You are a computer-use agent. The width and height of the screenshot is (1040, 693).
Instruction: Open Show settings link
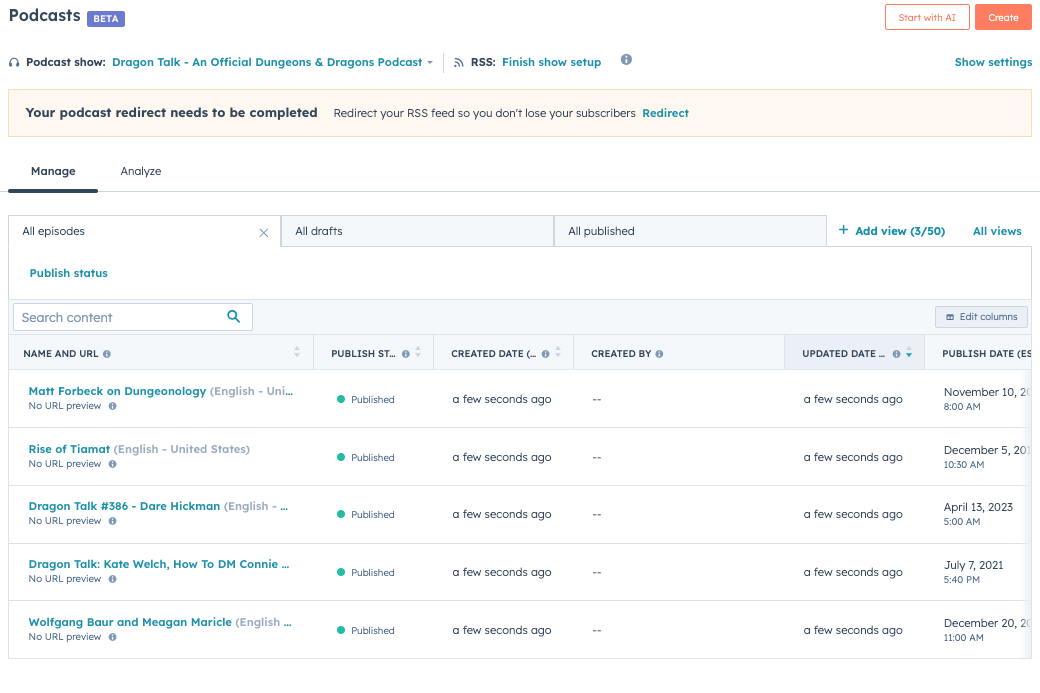[x=993, y=62]
